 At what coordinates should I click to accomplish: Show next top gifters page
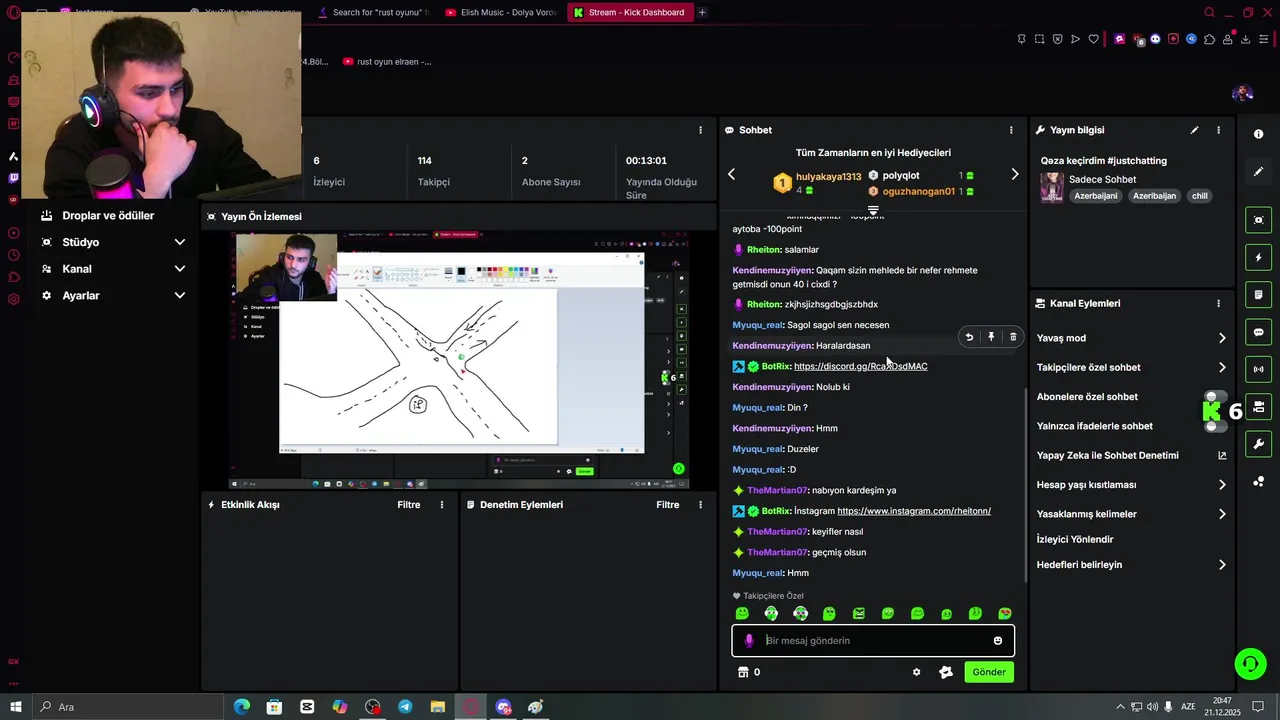1015,174
